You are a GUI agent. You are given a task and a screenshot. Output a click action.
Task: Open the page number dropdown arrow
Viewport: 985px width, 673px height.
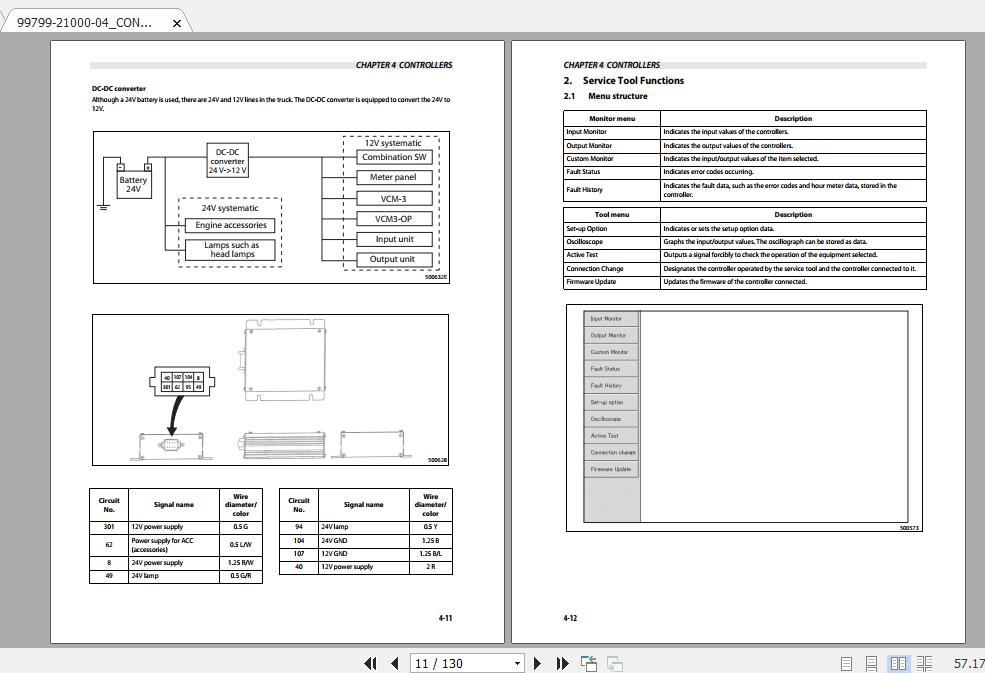[x=517, y=664]
